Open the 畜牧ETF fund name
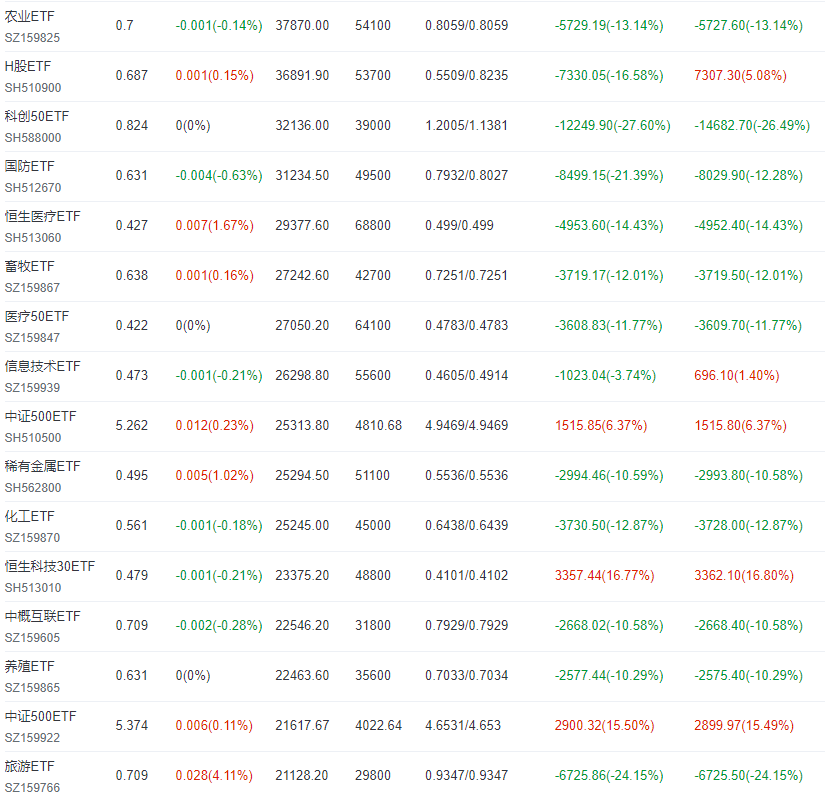This screenshot has height=801, width=825. (29, 266)
